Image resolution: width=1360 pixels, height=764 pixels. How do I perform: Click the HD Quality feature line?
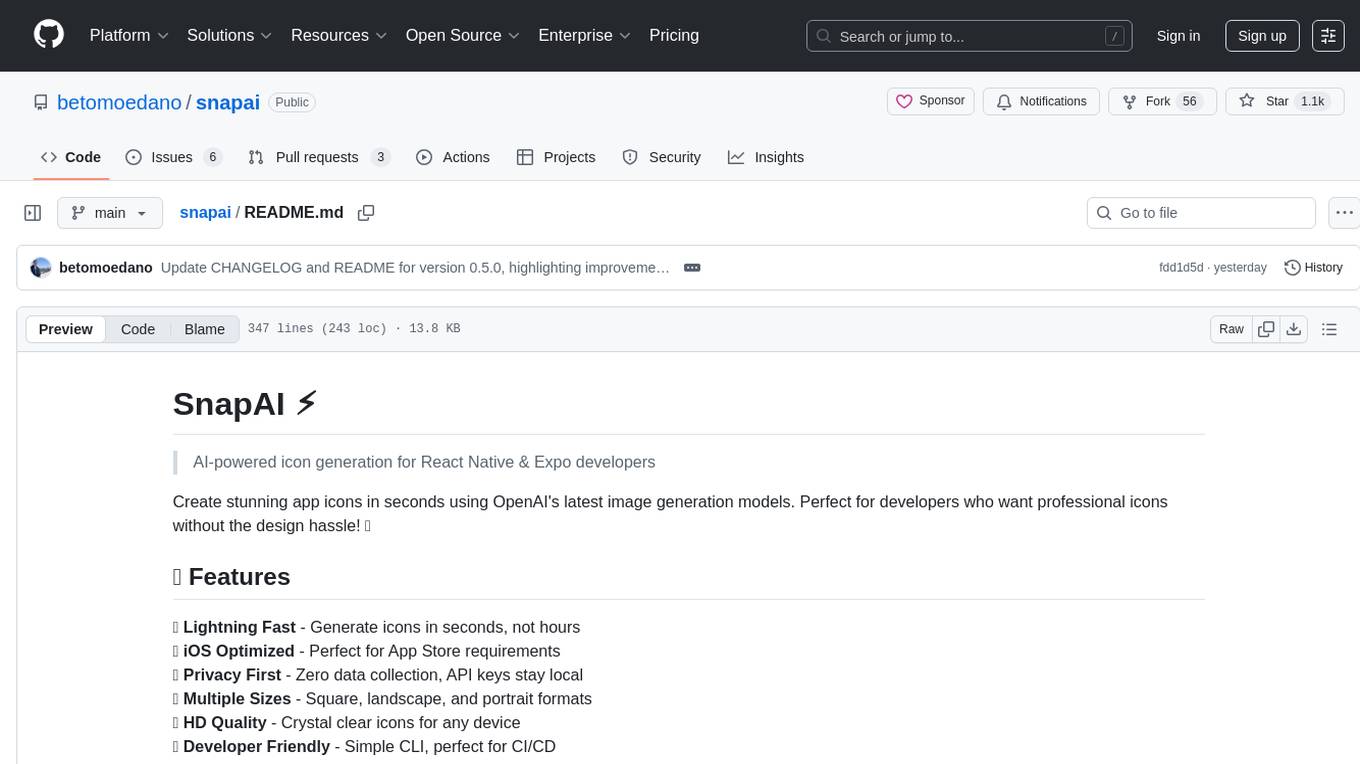[x=347, y=723]
